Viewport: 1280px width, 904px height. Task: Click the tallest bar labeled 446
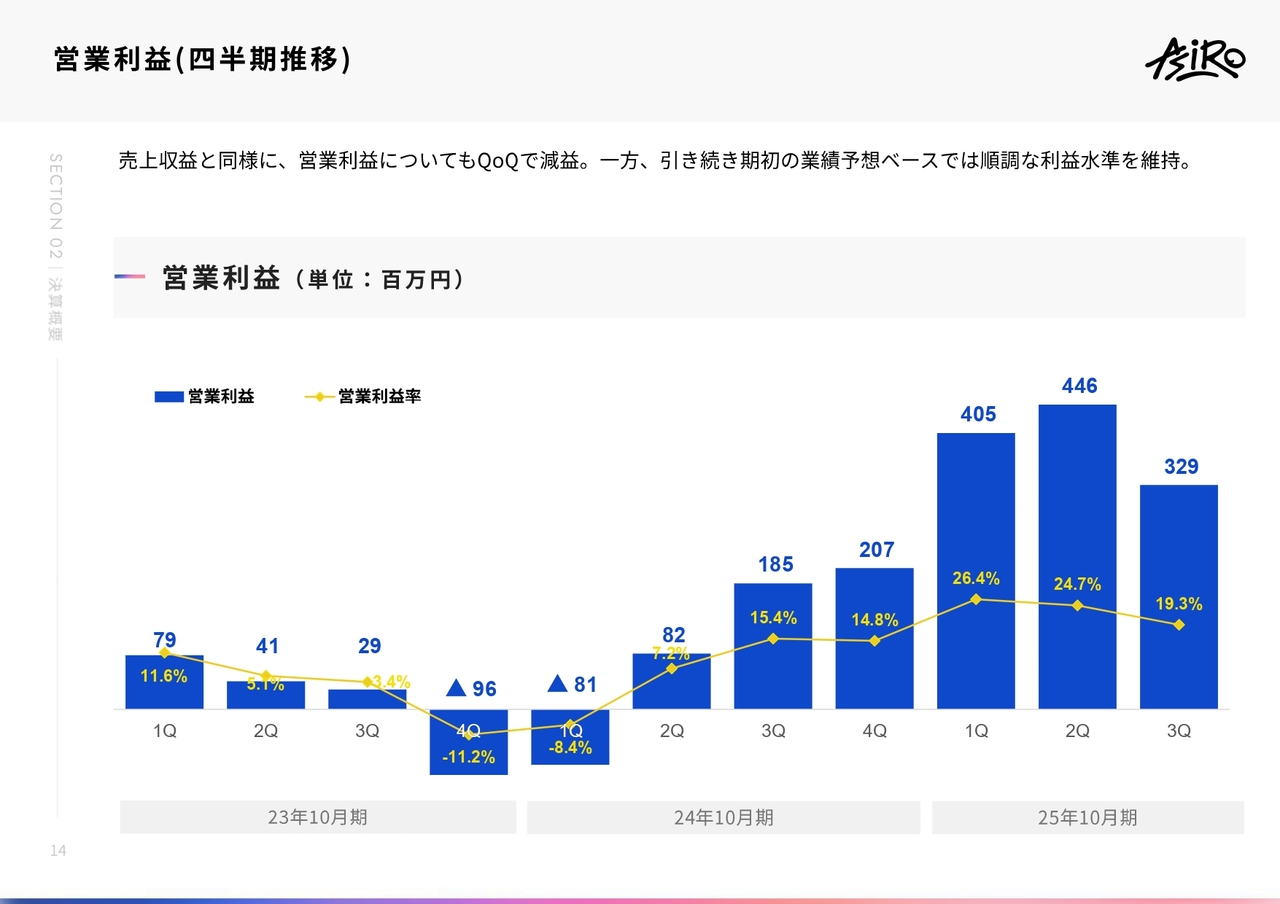click(x=1077, y=520)
